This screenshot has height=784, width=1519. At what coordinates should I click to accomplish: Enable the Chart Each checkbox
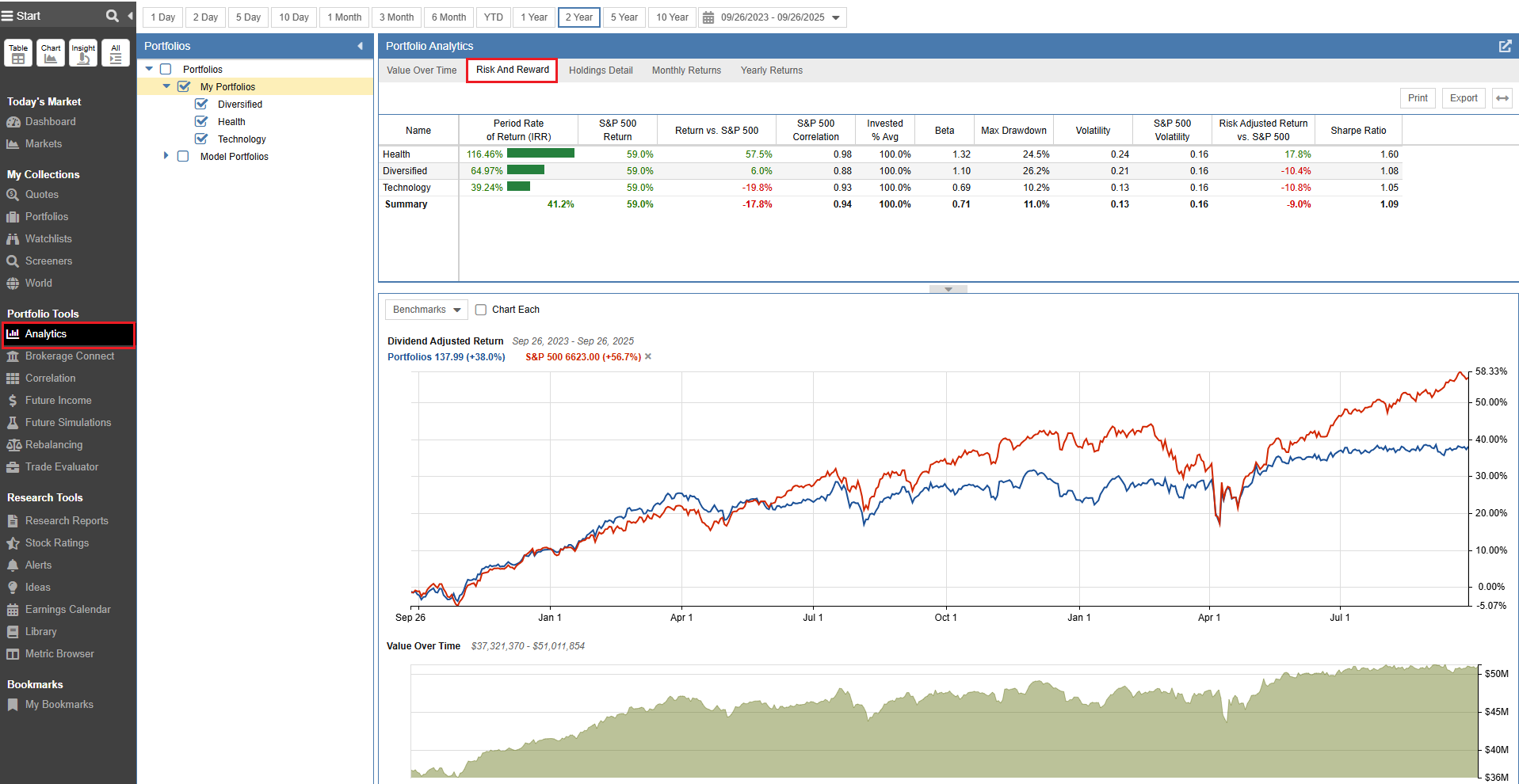(481, 310)
